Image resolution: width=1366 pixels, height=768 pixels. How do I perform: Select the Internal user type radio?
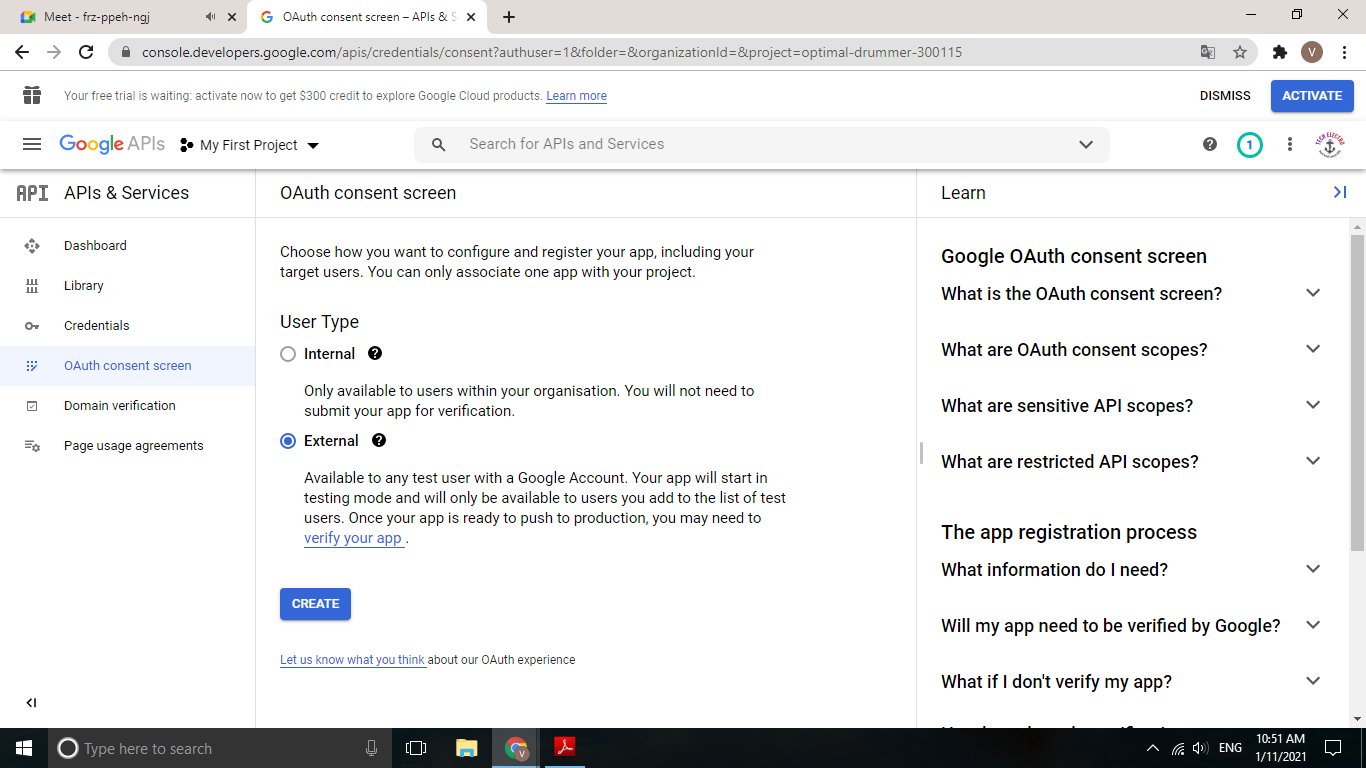(x=288, y=354)
